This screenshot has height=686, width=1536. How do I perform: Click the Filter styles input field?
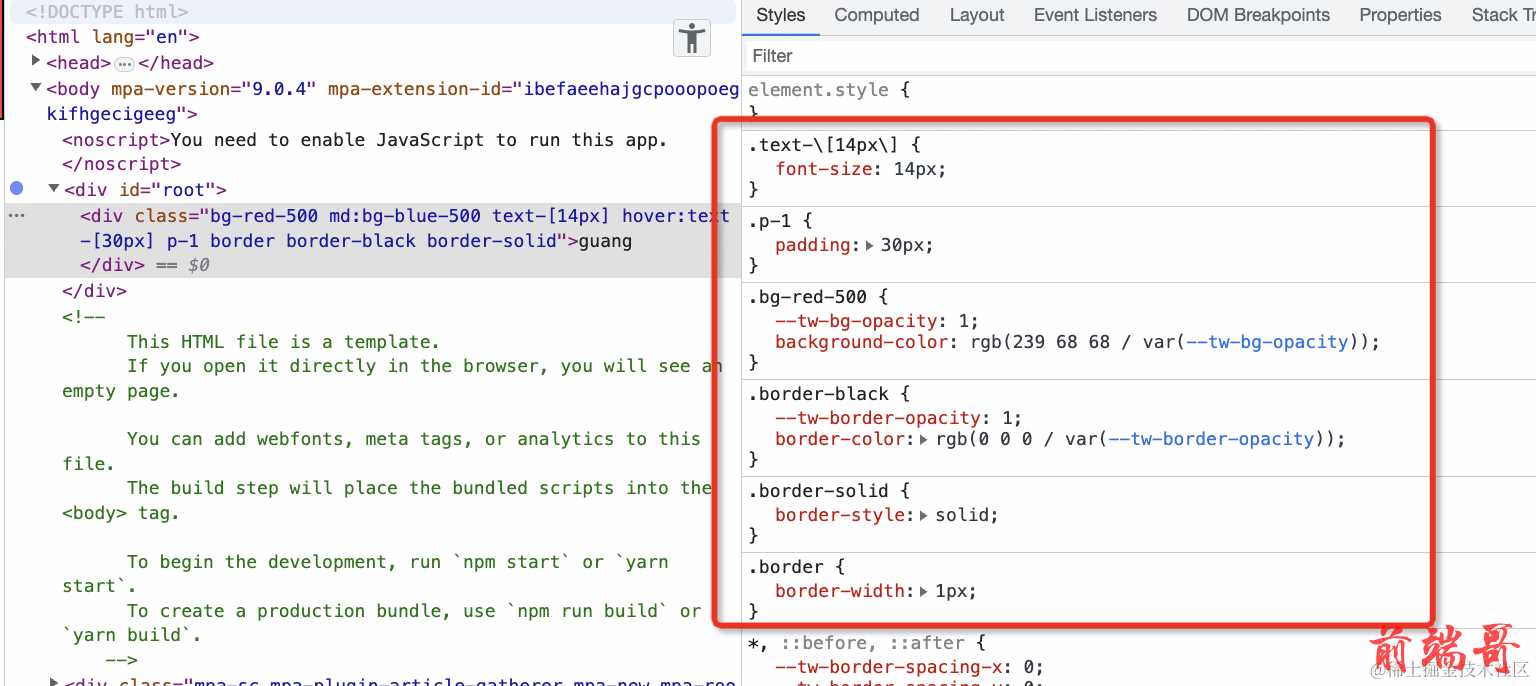click(x=1100, y=56)
